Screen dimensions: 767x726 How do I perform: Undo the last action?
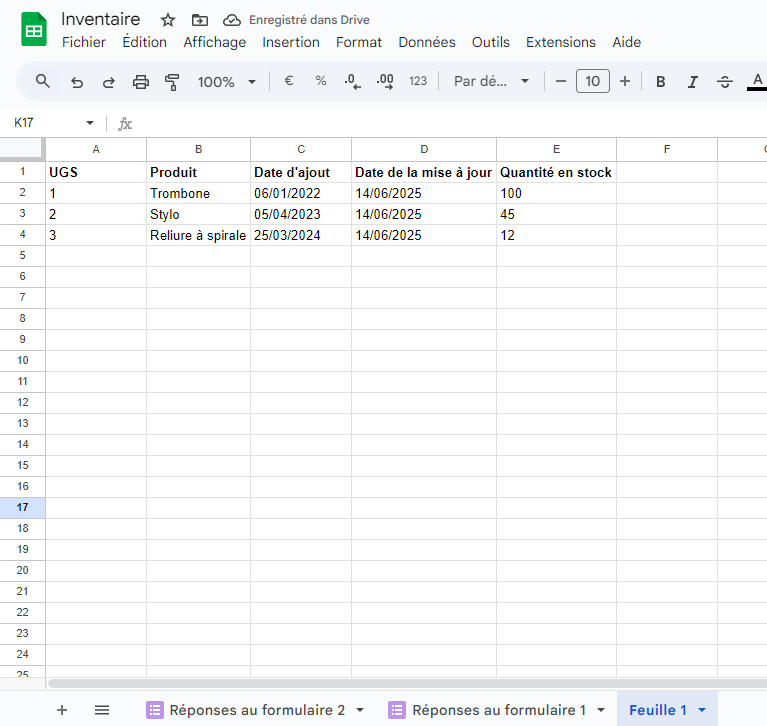77,82
